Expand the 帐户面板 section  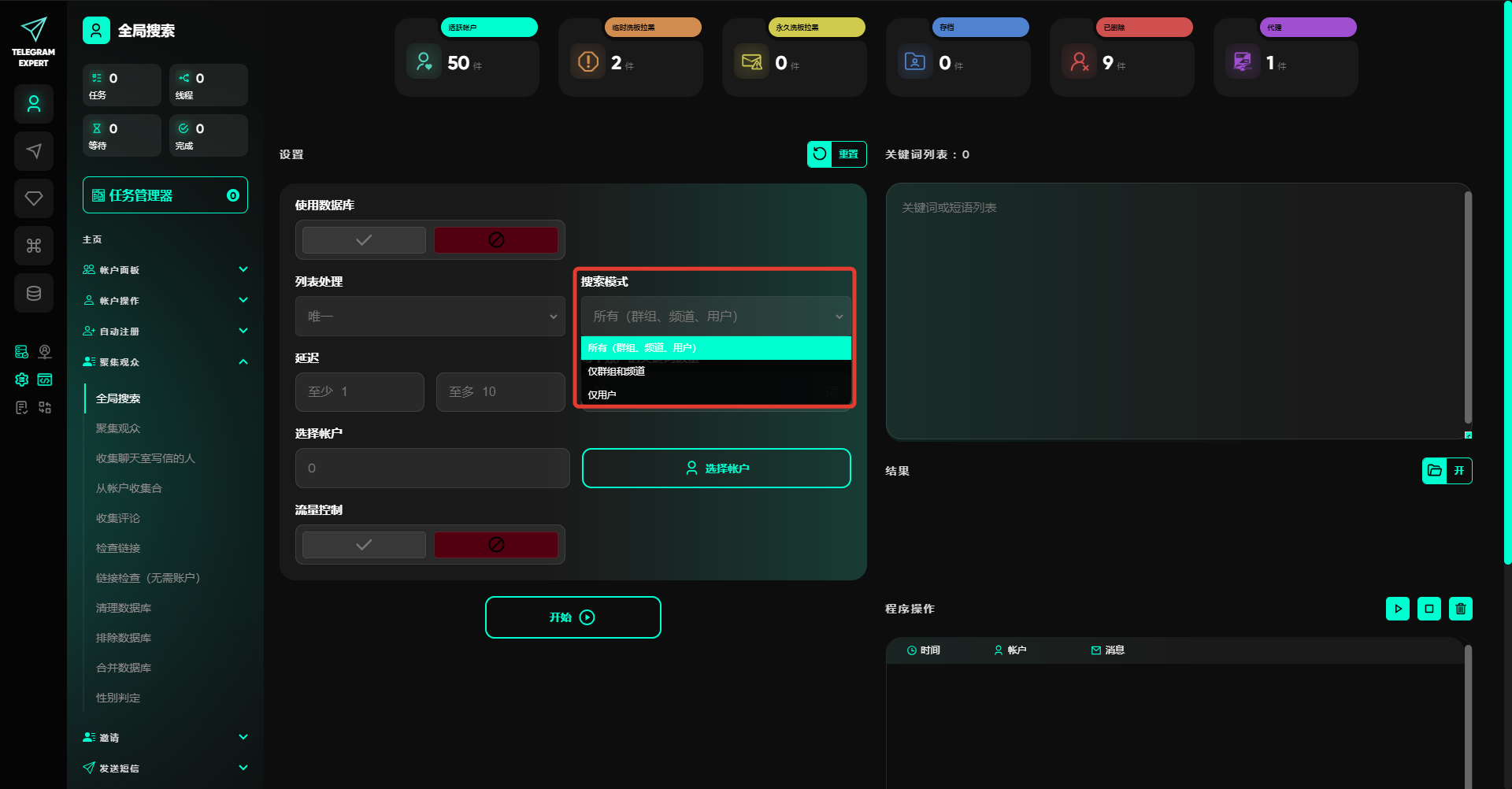point(165,270)
